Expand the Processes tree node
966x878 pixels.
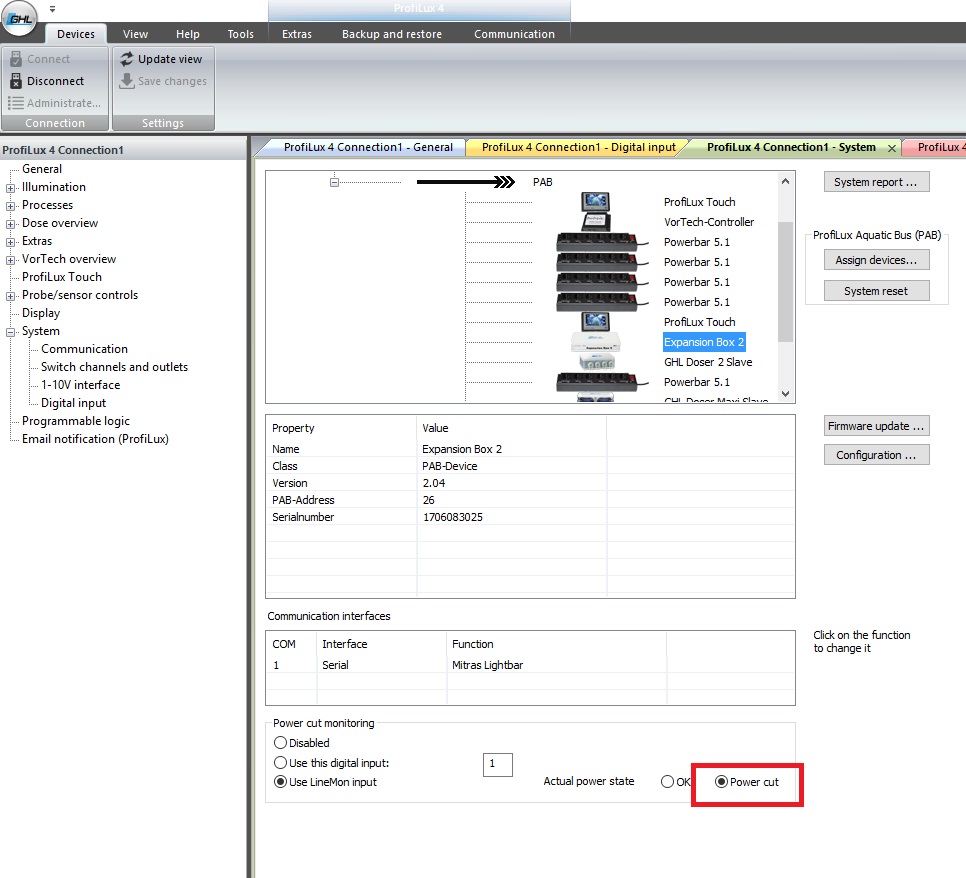(10, 206)
